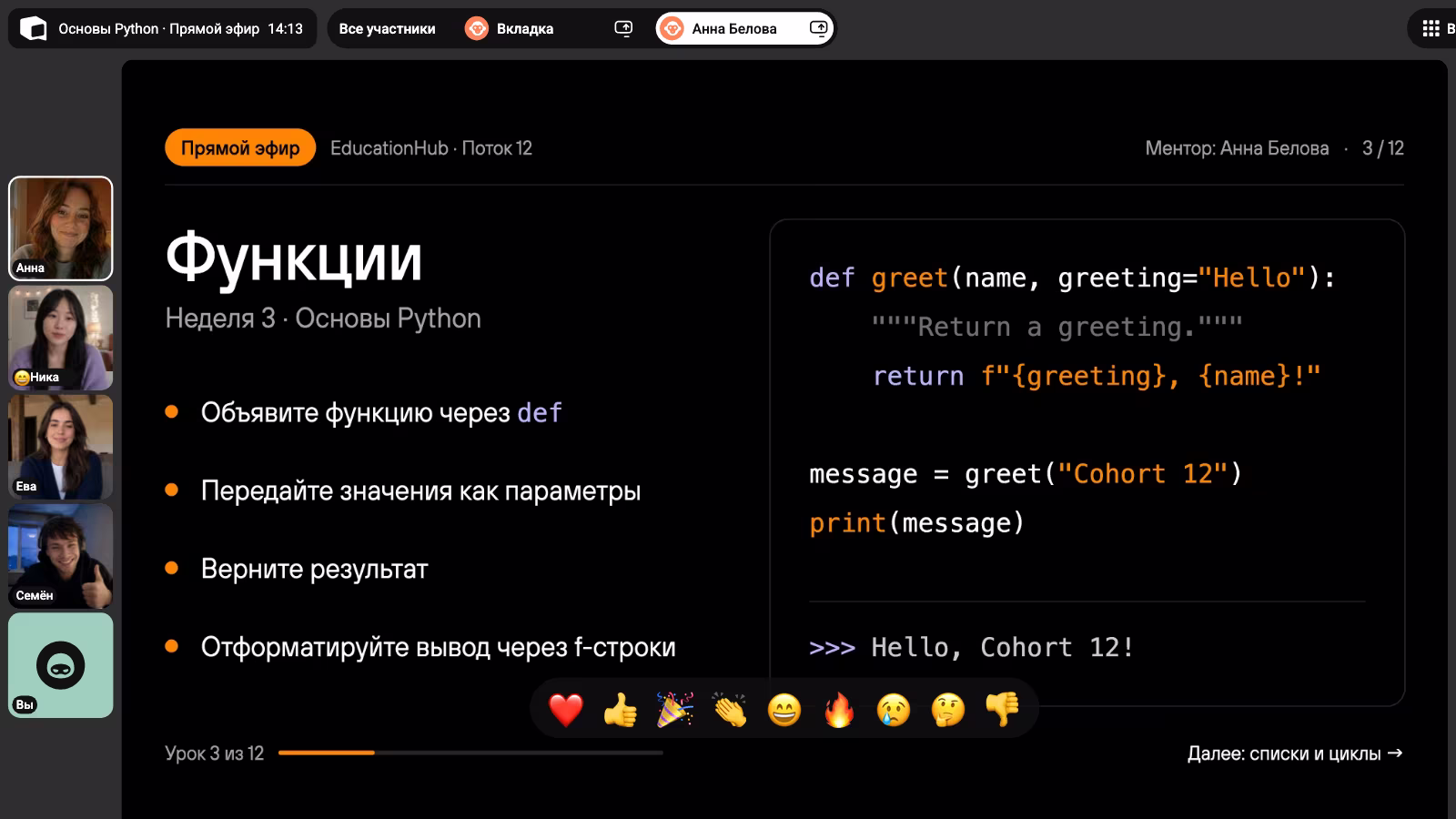The height and width of the screenshot is (819, 1456).
Task: Click bullet Объявите функцию через def
Action: 381,413
